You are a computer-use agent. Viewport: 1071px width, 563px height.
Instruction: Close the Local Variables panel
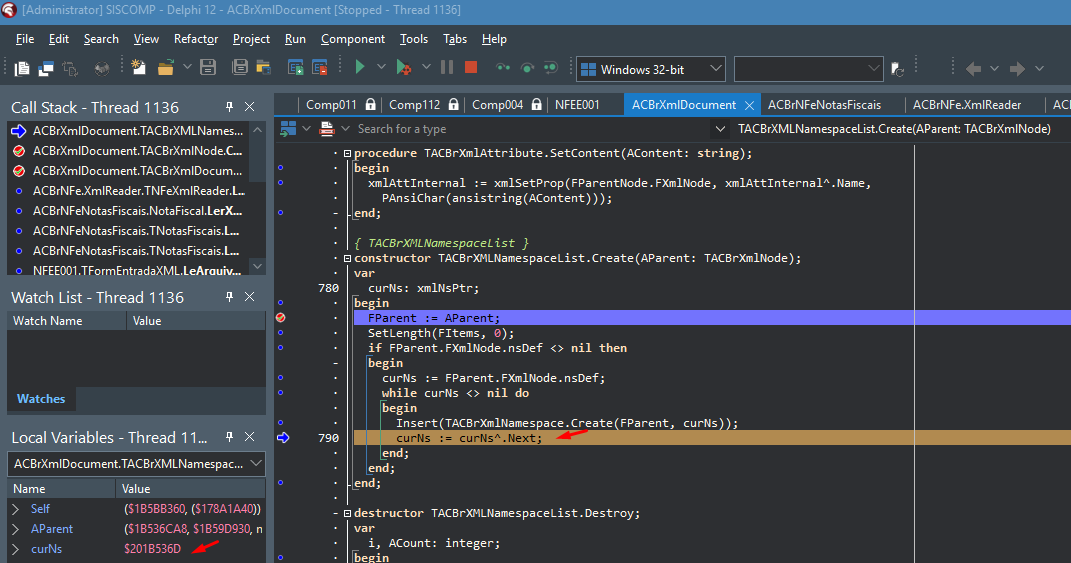pos(249,437)
